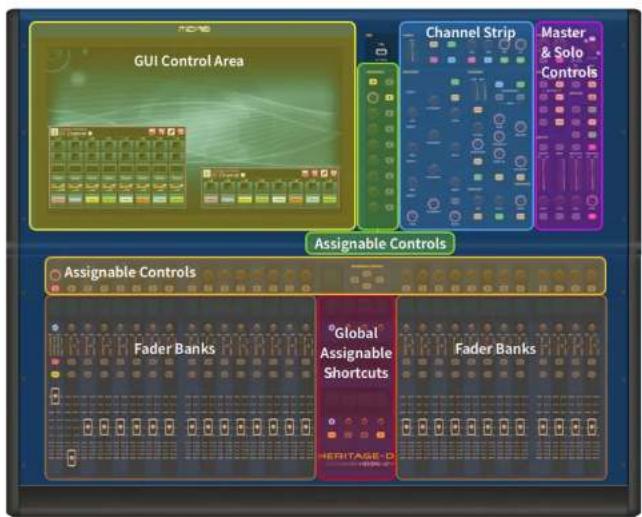
Task: Click rightmost fader cap in right Fader Banks
Action: [592, 427]
